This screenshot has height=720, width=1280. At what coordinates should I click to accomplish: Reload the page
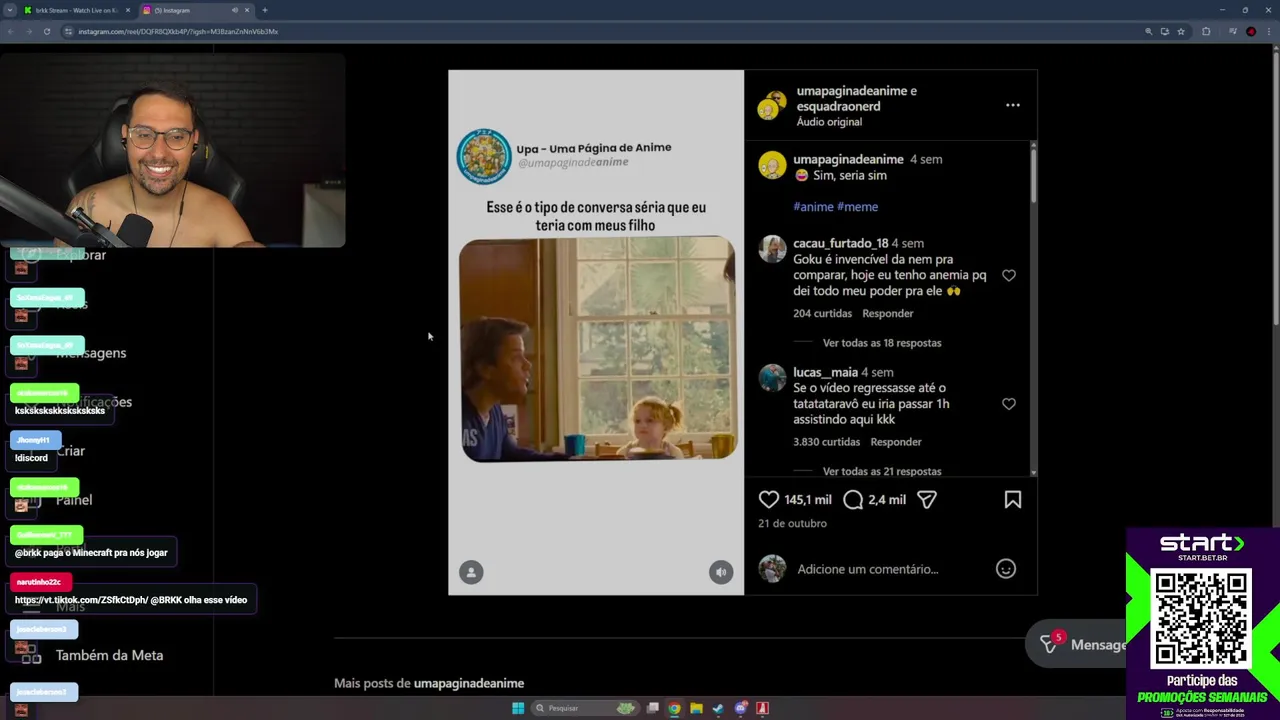pos(46,31)
